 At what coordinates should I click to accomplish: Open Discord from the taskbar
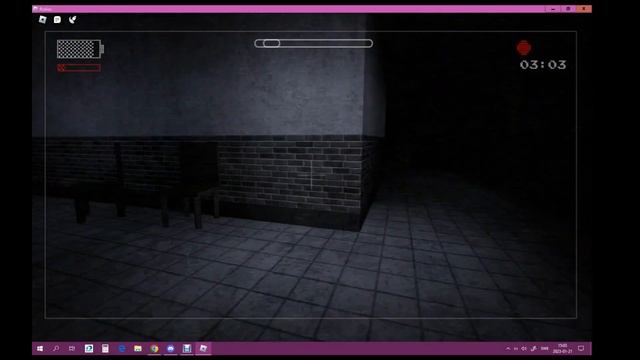pos(171,348)
